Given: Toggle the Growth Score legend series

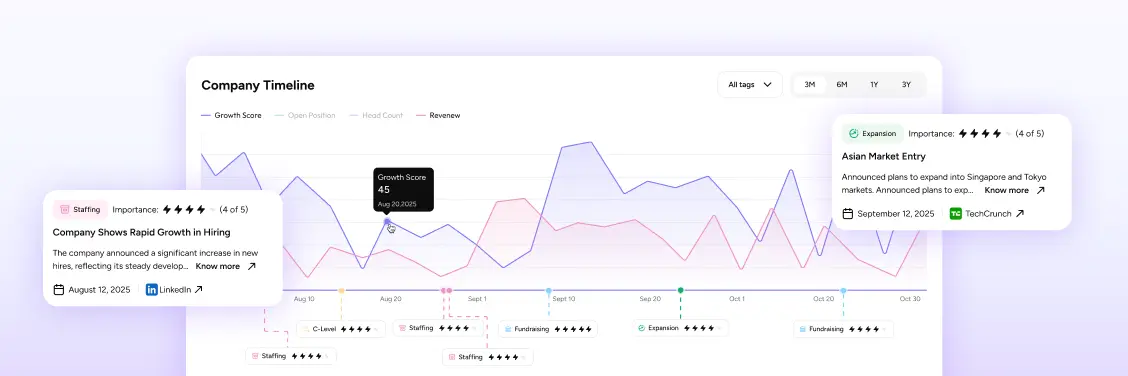Looking at the screenshot, I should tap(232, 115).
